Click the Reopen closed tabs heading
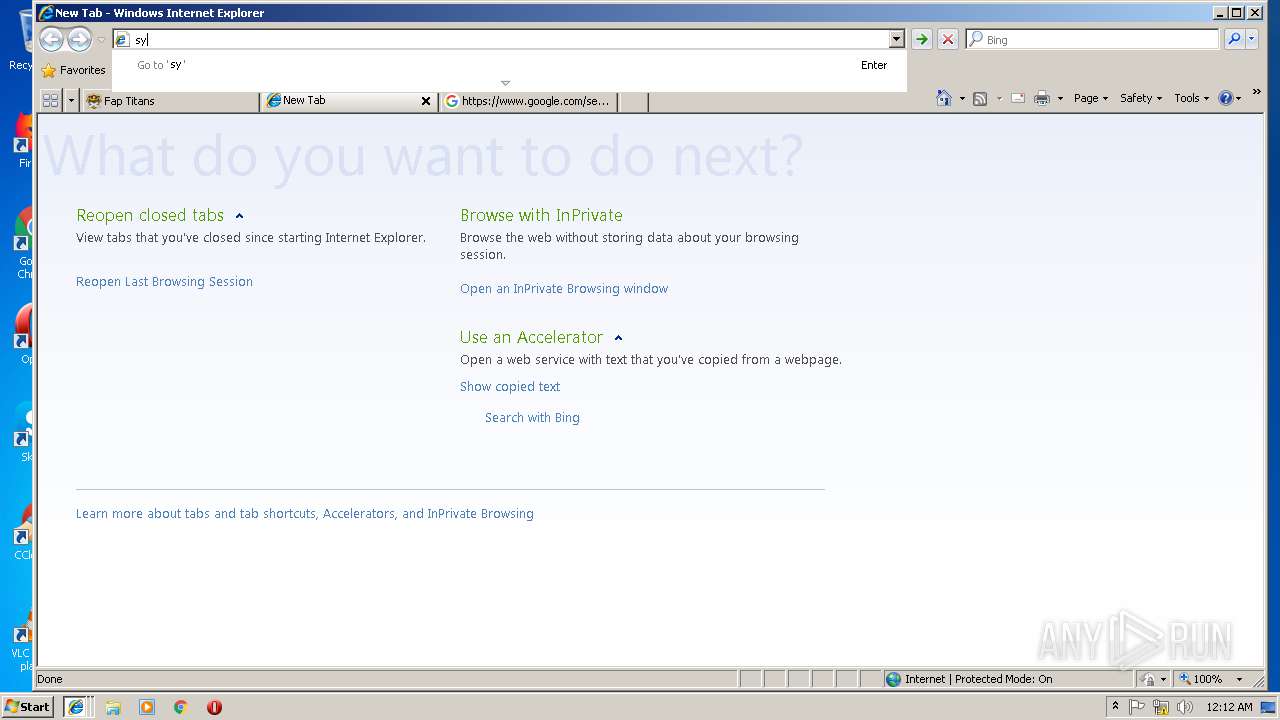The width and height of the screenshot is (1280, 720). pyautogui.click(x=150, y=215)
